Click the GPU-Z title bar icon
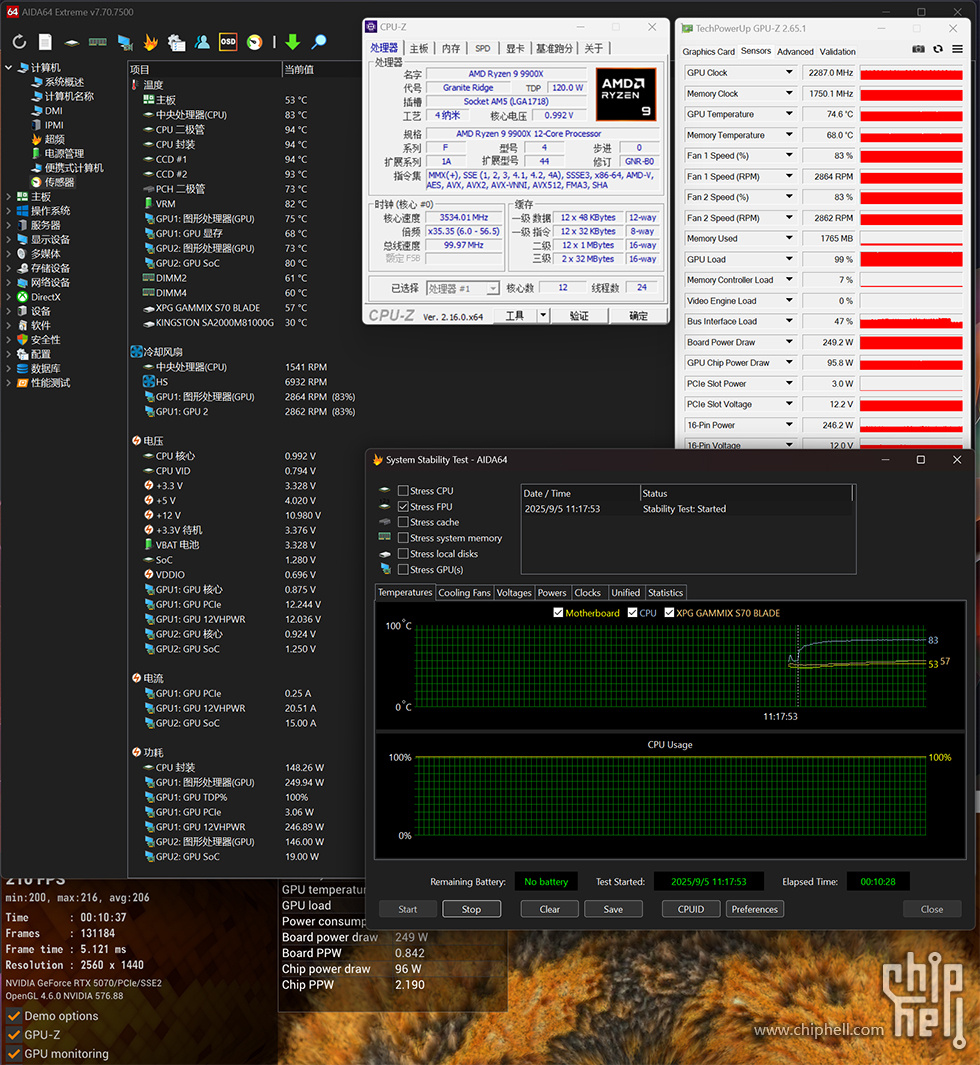Screen dimensions: 980x1065 (687, 29)
